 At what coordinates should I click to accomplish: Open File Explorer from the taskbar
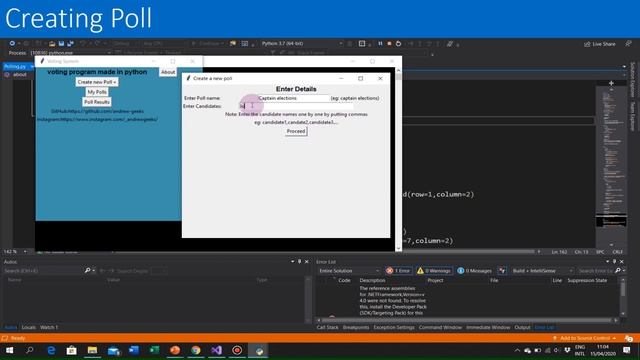tap(92, 350)
